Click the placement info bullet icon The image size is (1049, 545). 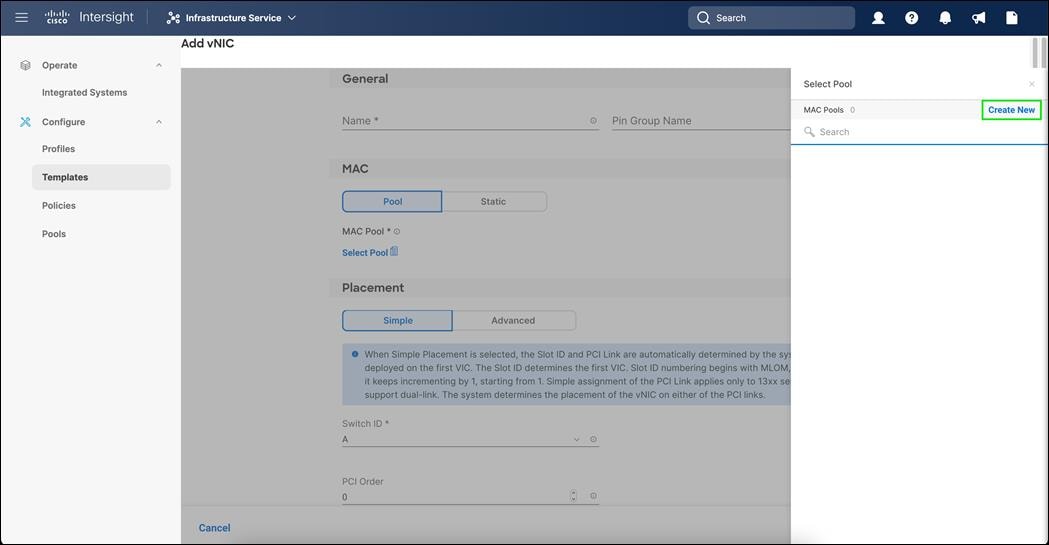[x=355, y=354]
